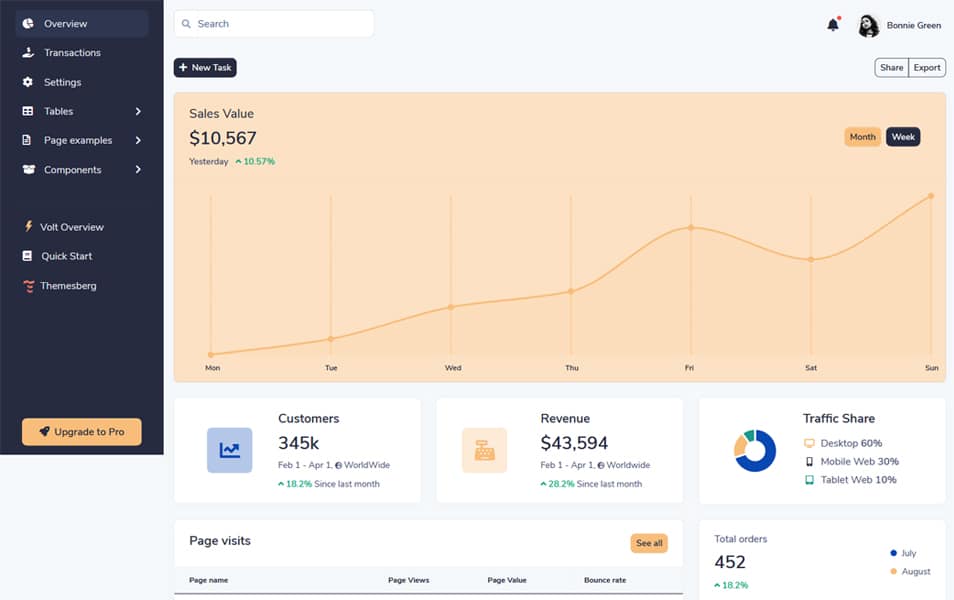Screen dimensions: 954x600
Task: Click the July color dot in the legend
Action: tap(891, 553)
